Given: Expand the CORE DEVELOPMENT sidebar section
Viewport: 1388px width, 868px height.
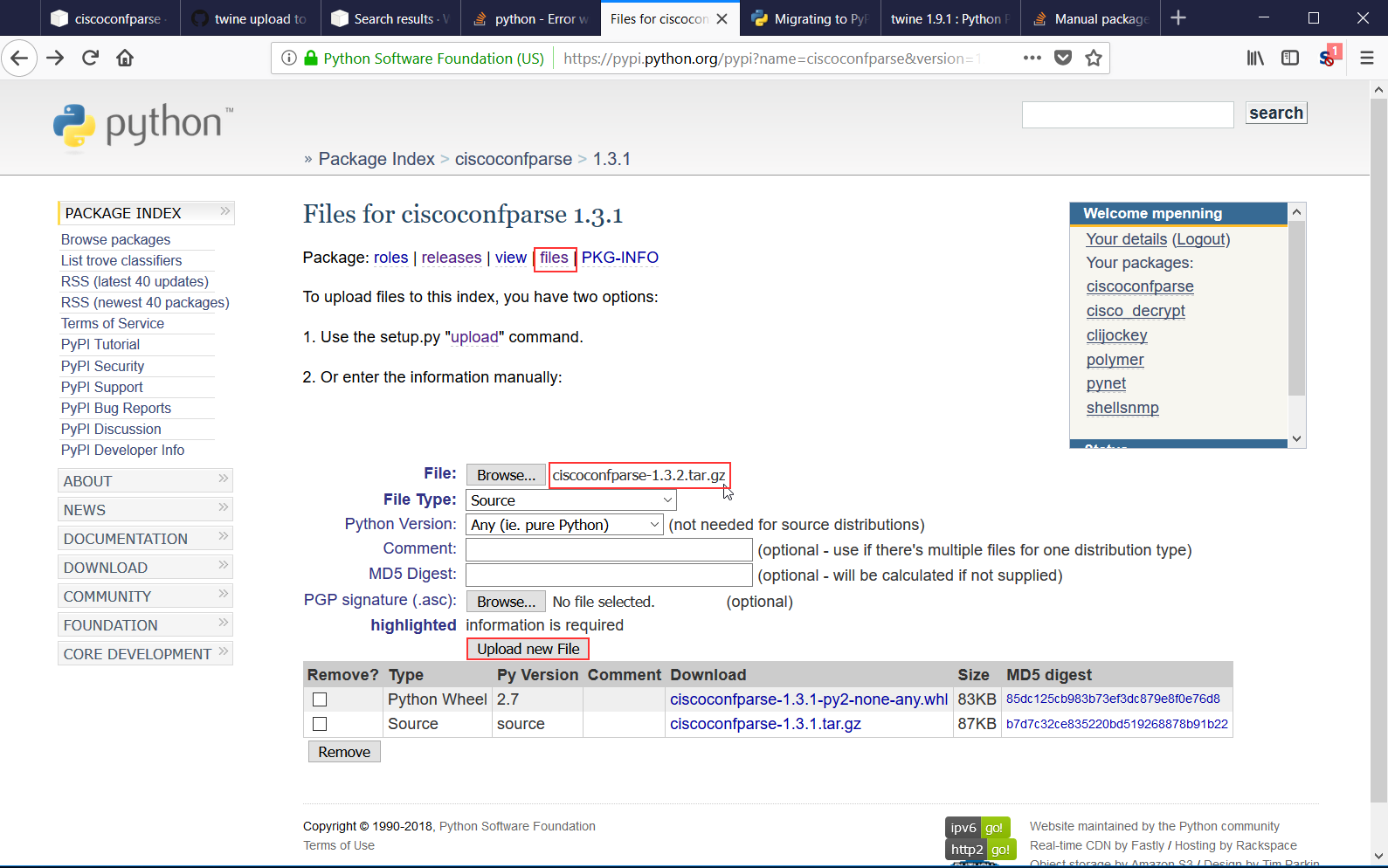Looking at the screenshot, I should click(x=145, y=654).
